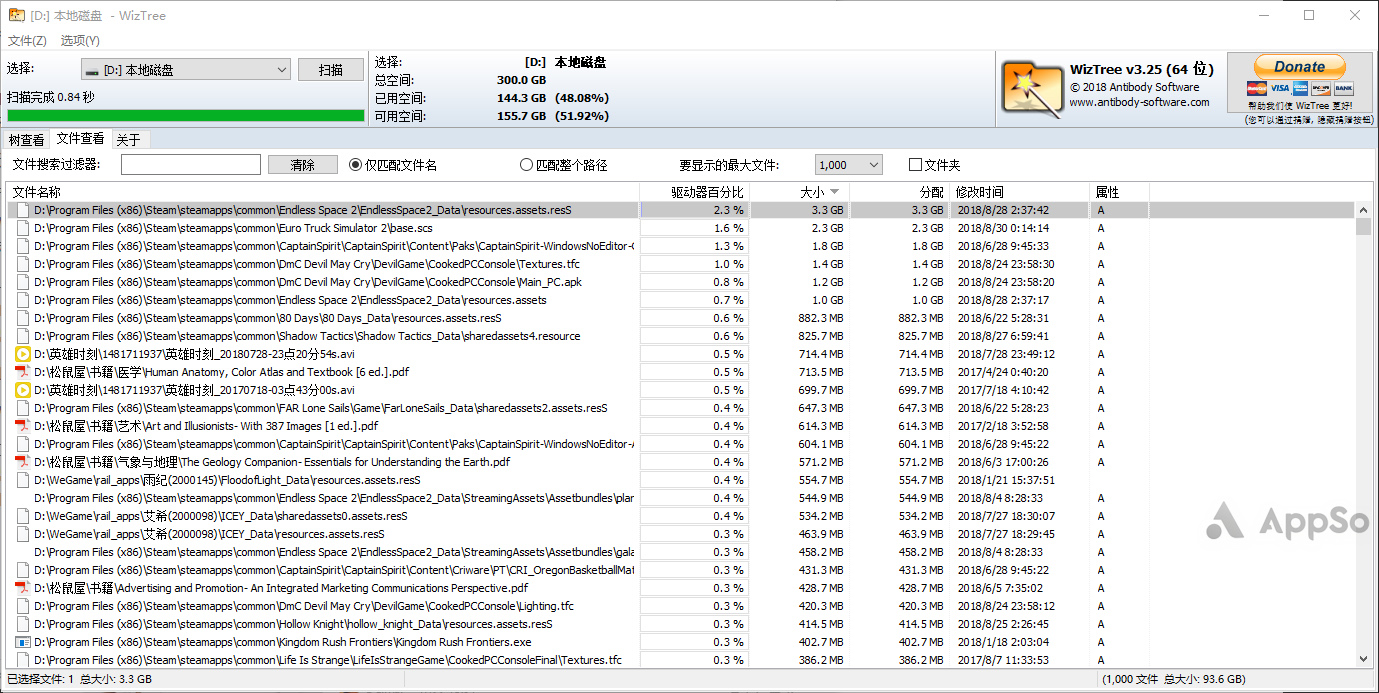Viewport: 1379px width, 693px height.
Task: Switch to the 文件查看 tab
Action: pos(80,138)
